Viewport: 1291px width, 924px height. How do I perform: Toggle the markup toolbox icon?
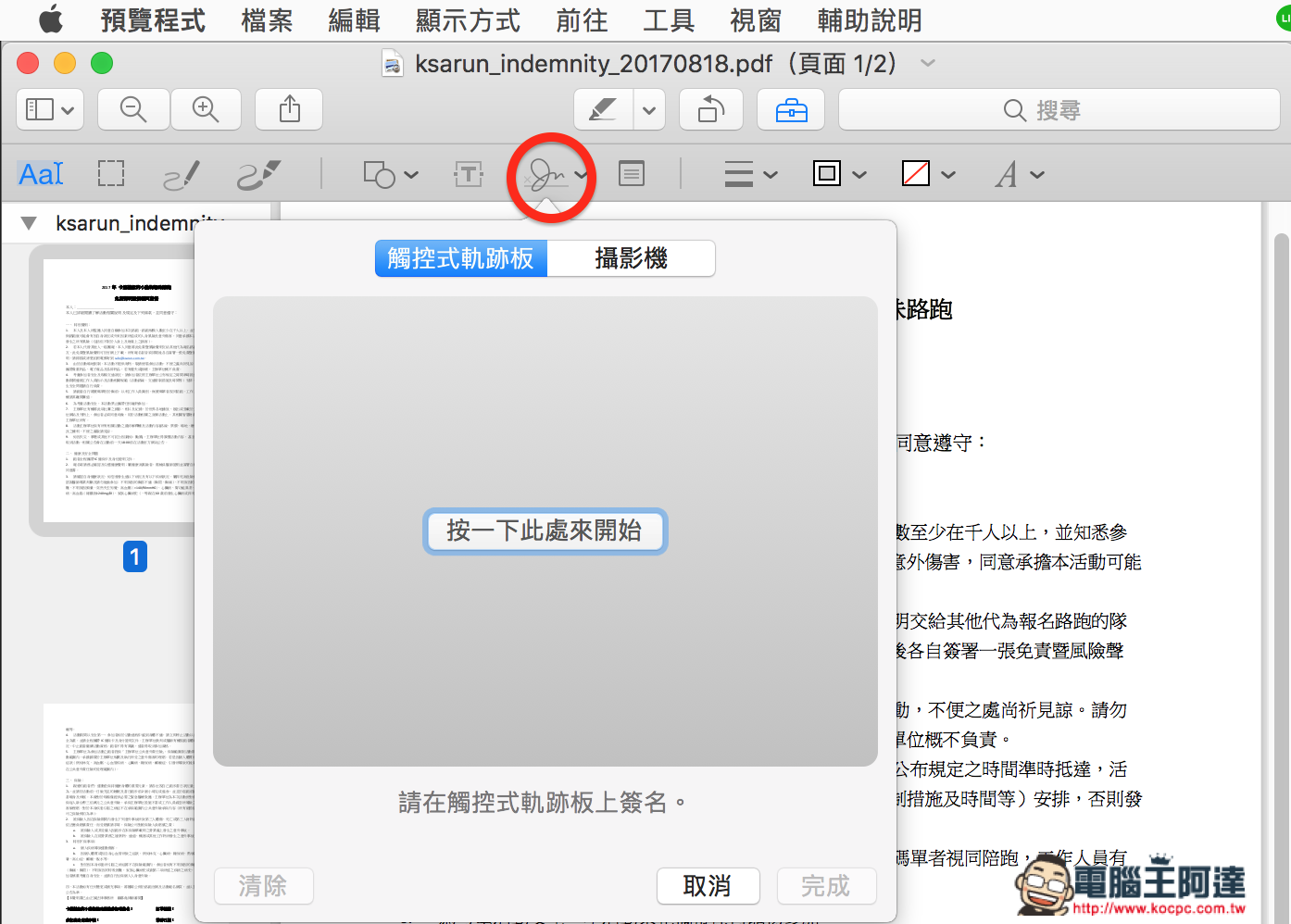click(791, 109)
